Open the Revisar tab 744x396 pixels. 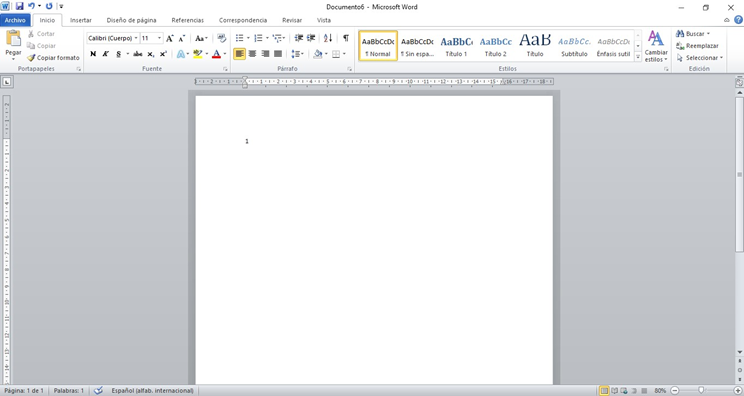(292, 20)
